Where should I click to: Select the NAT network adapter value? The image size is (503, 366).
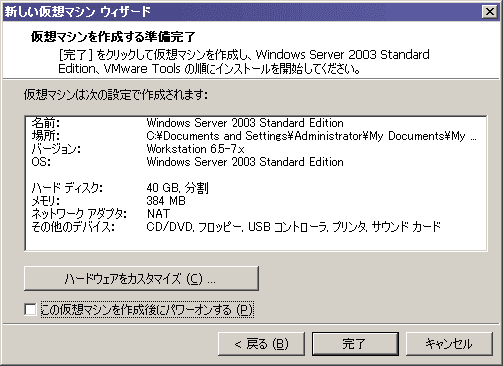click(158, 214)
